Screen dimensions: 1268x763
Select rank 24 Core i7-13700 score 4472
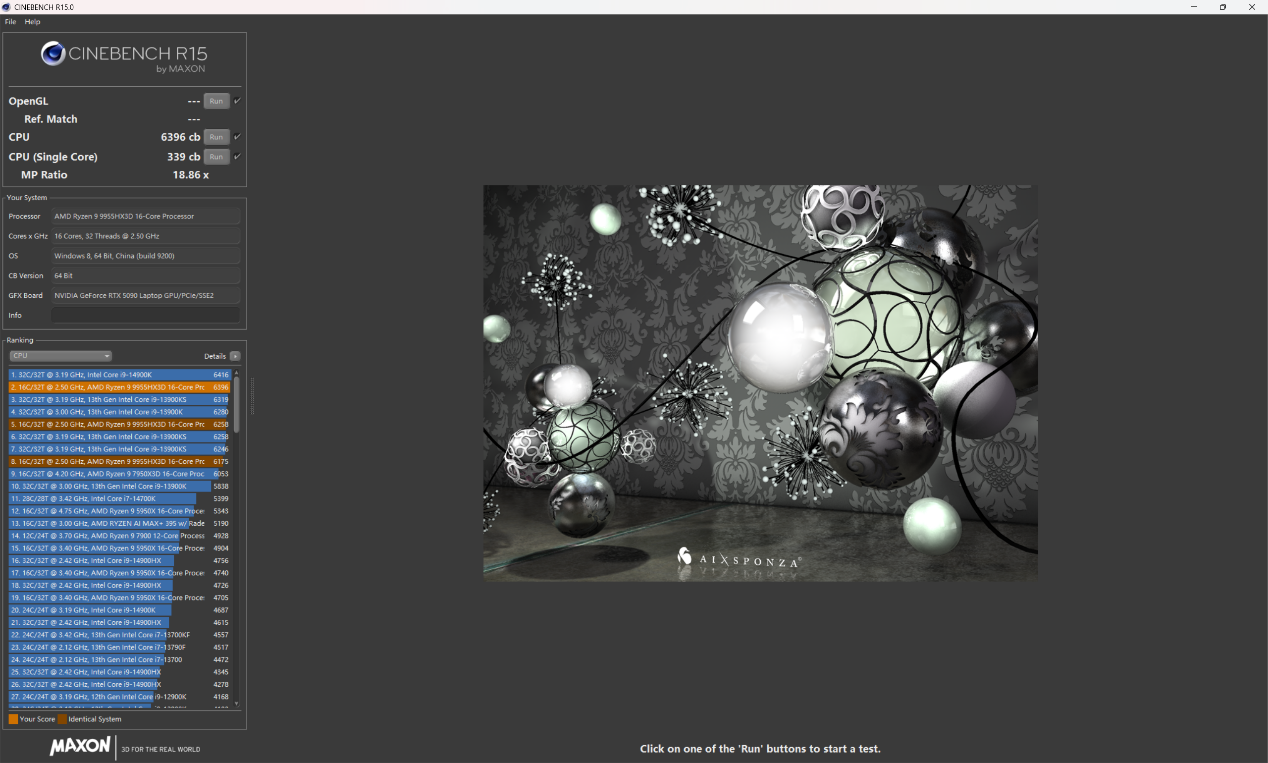pos(120,659)
